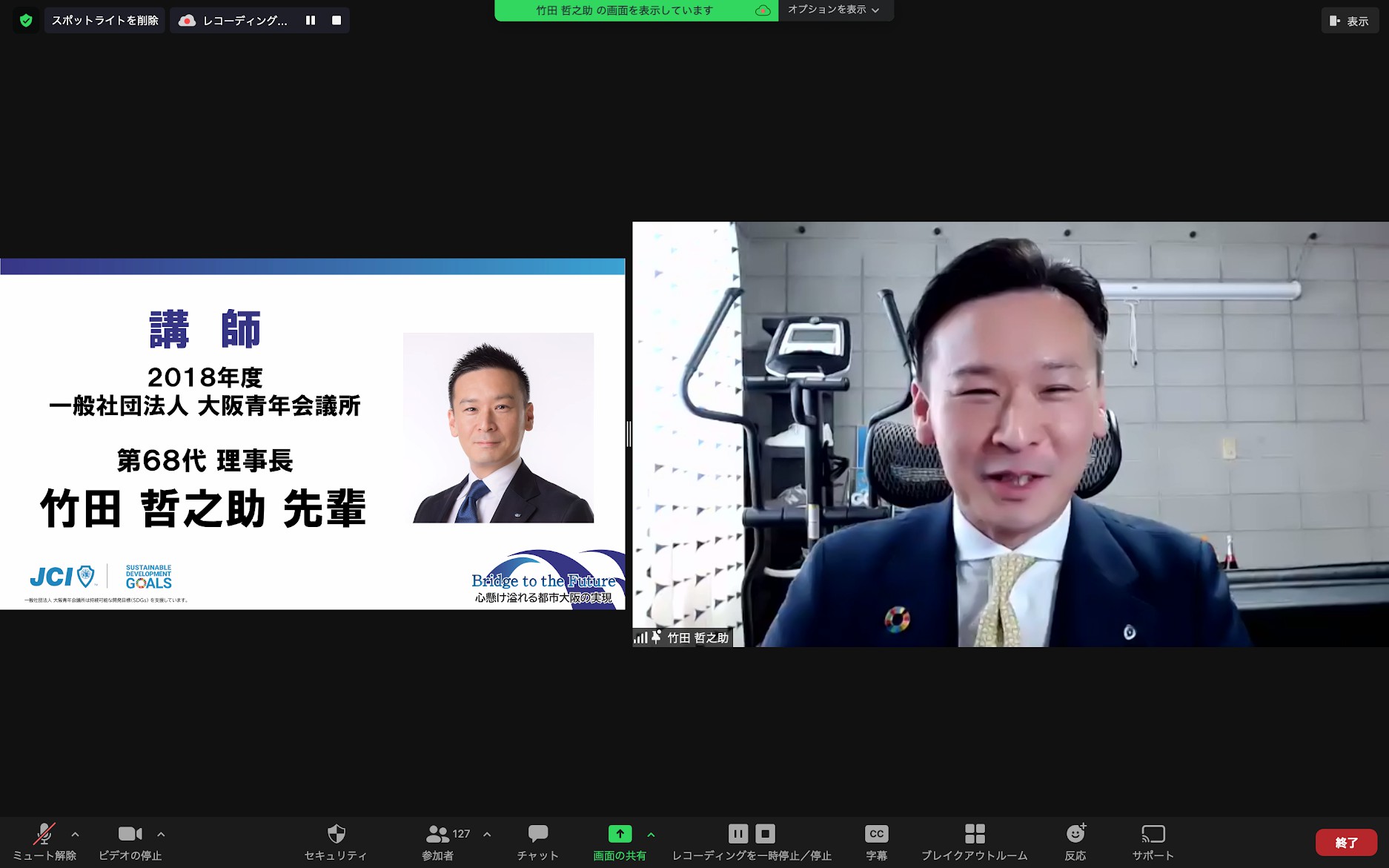Open the 表示 view menu
Viewport: 1389px width, 868px height.
coord(1350,21)
